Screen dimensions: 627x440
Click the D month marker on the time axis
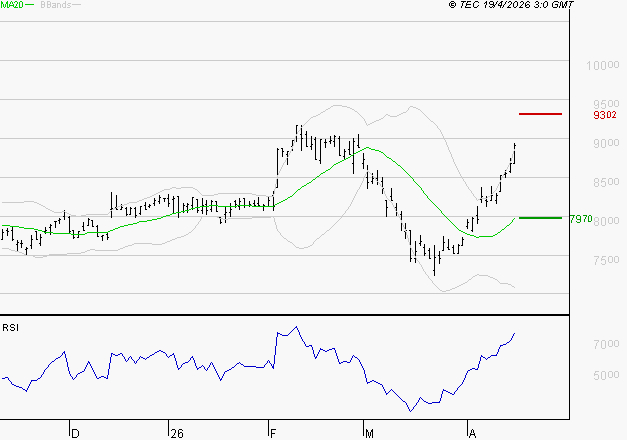[75, 434]
